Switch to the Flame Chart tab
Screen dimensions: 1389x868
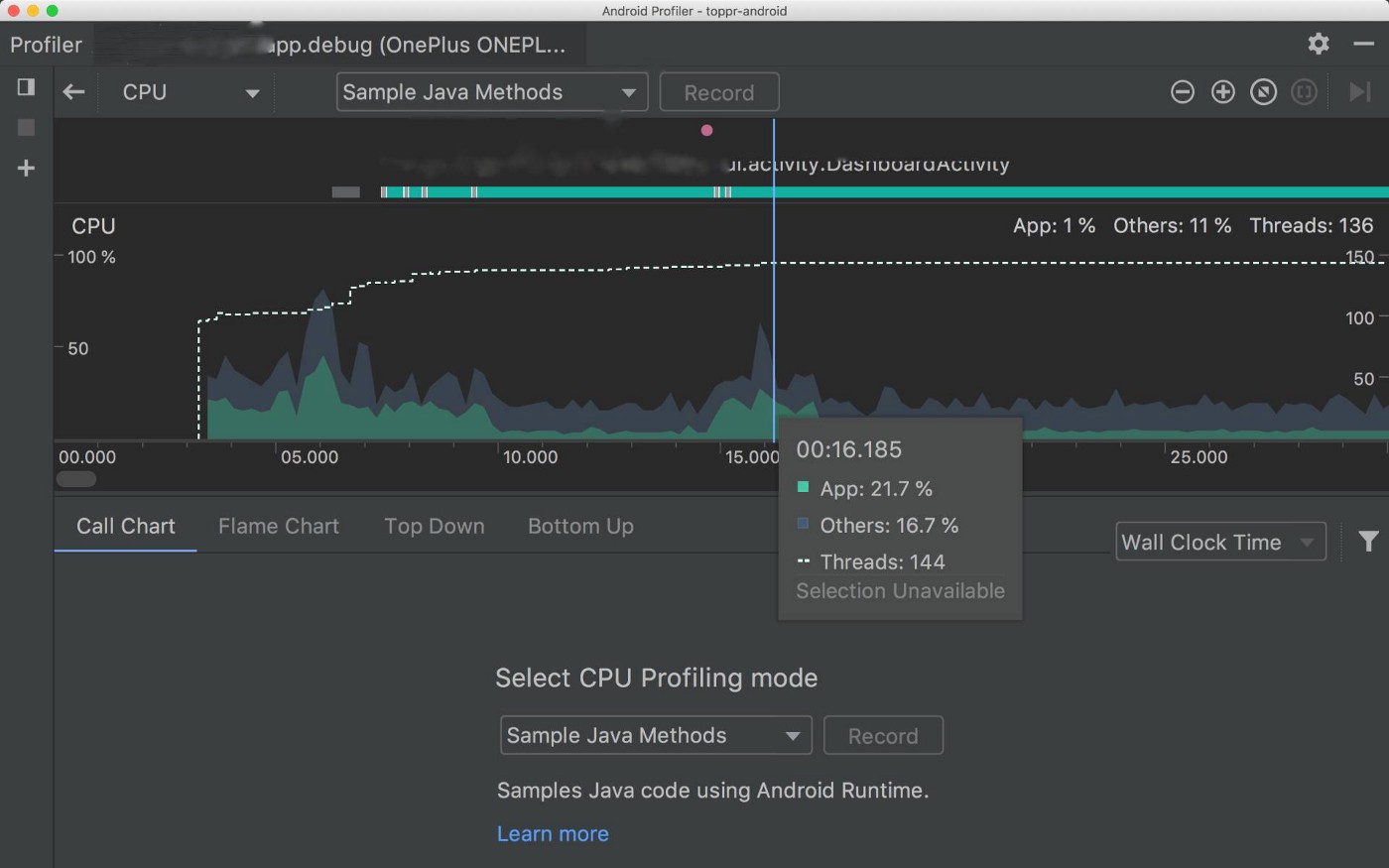tap(278, 527)
